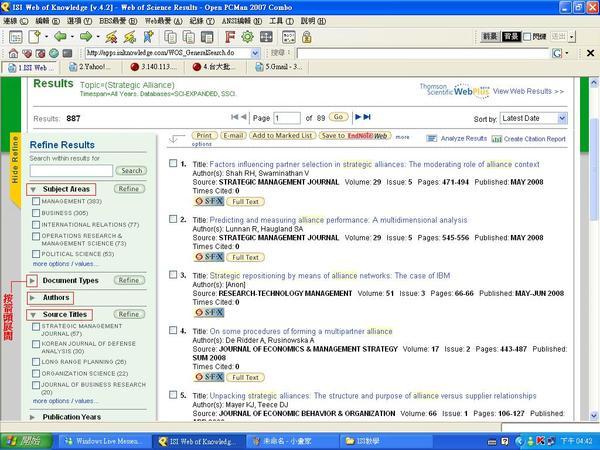Open the address bar URL dropdown
This screenshot has width=600, height=450.
pyautogui.click(x=255, y=53)
